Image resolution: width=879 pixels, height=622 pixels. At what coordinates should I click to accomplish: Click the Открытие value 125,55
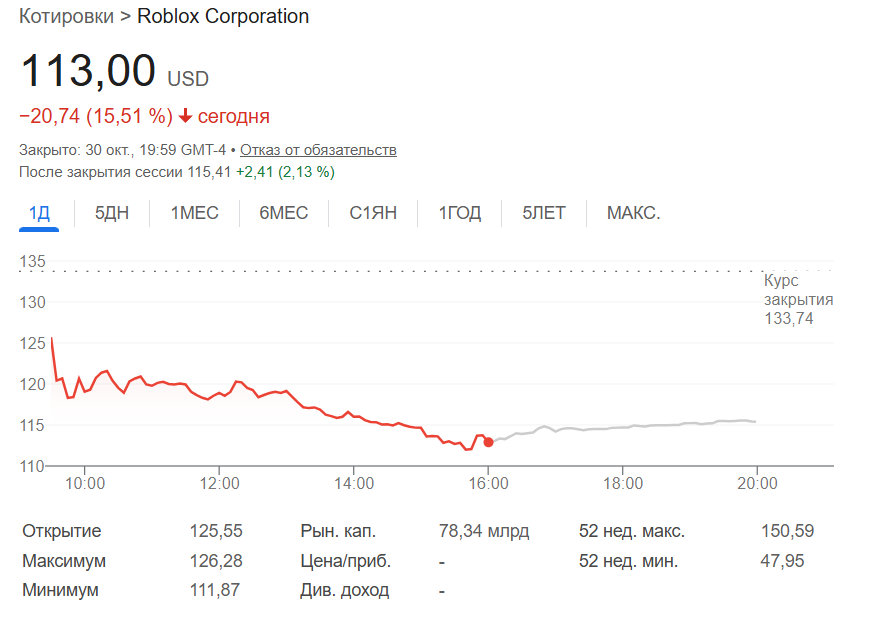pyautogui.click(x=216, y=531)
